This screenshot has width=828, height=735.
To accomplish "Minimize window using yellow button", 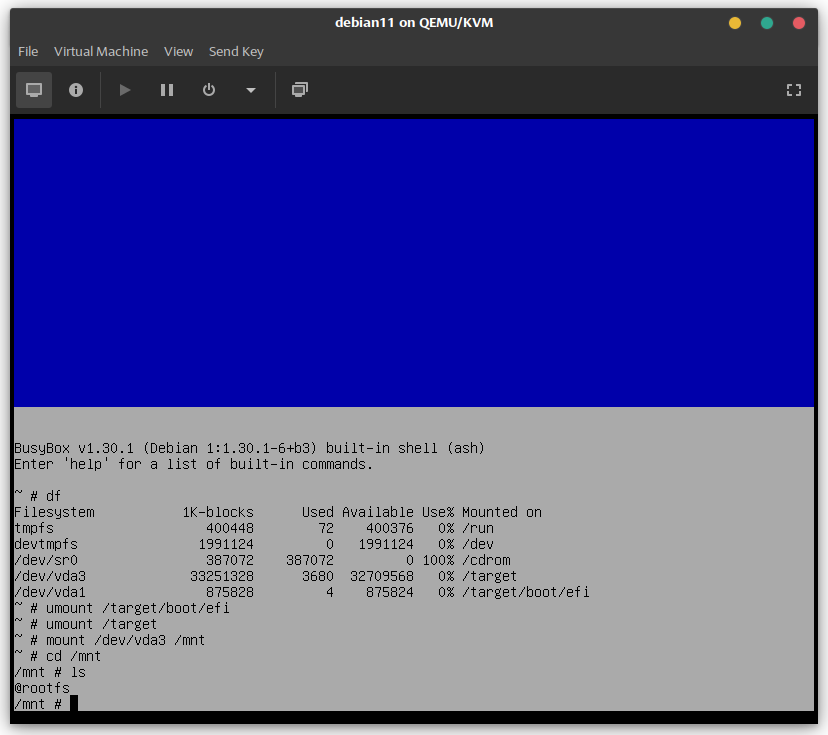I will click(x=735, y=23).
